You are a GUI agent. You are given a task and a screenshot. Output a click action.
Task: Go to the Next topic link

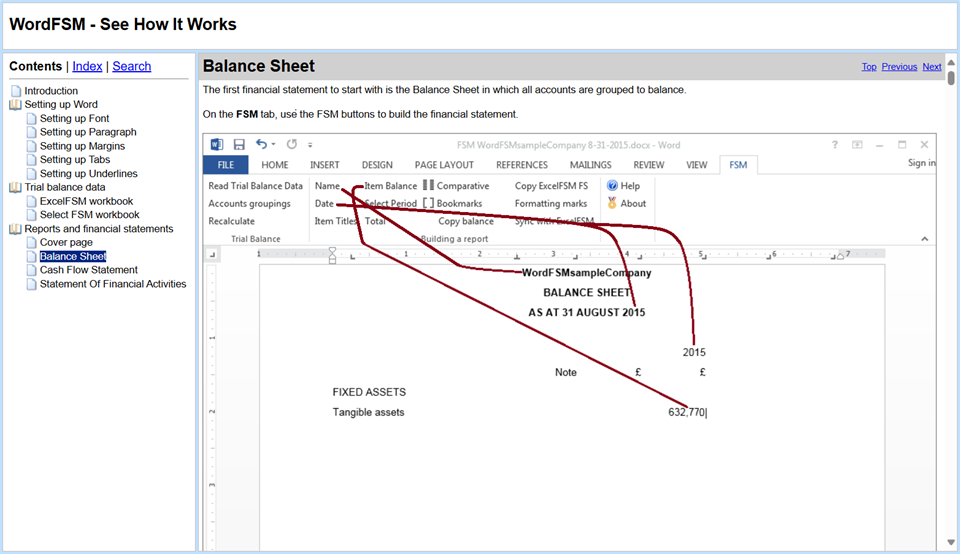click(x=932, y=67)
